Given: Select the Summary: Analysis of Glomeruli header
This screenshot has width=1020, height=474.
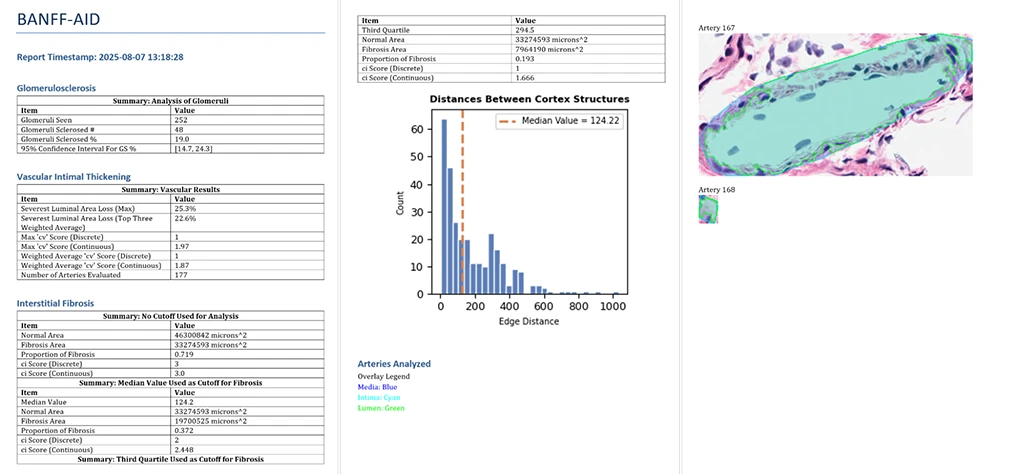Looking at the screenshot, I should (170, 101).
